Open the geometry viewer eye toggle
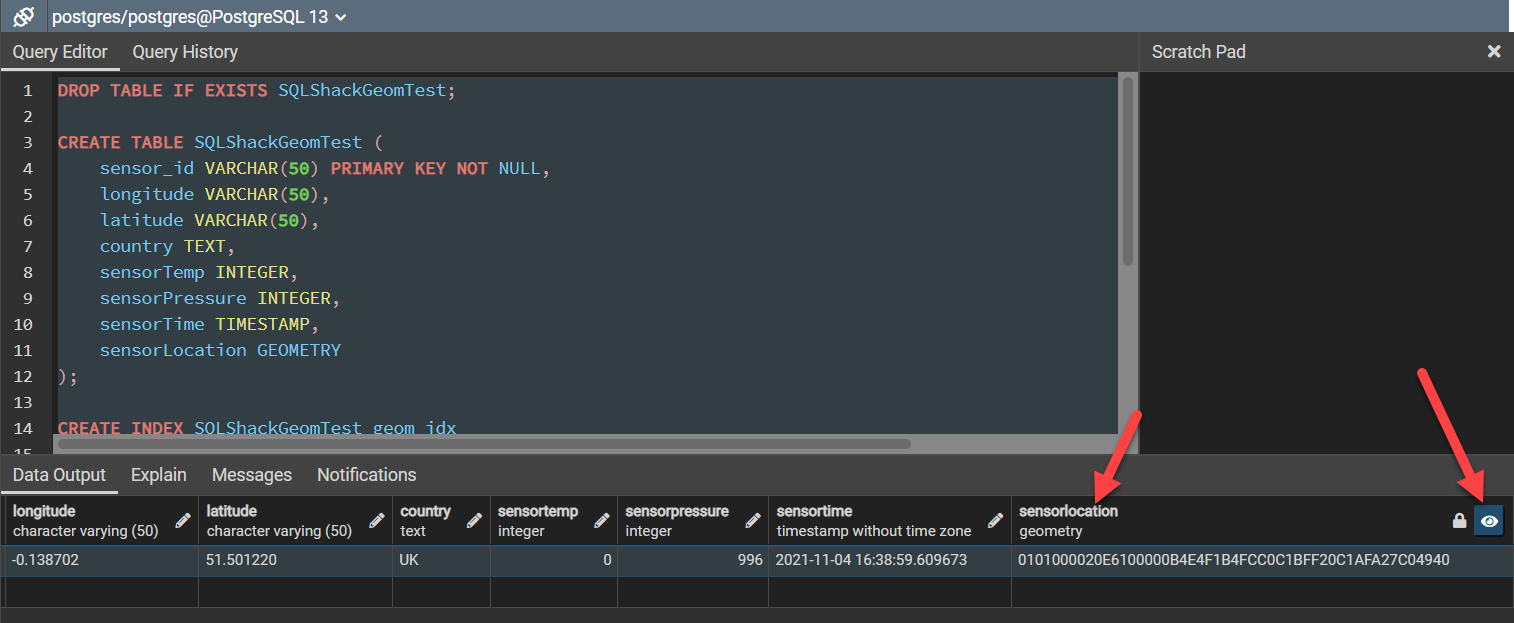The width and height of the screenshot is (1514, 623). click(x=1489, y=520)
